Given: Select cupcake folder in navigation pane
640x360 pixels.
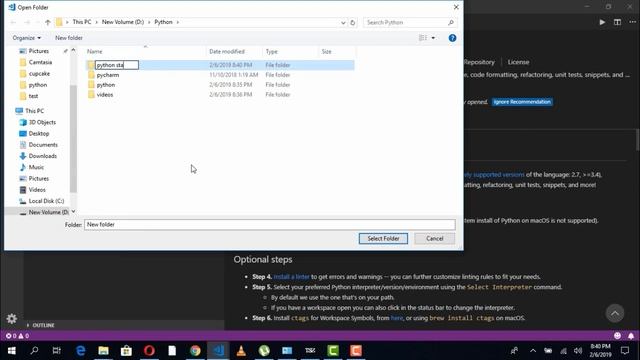Looking at the screenshot, I should pyautogui.click(x=39, y=74).
